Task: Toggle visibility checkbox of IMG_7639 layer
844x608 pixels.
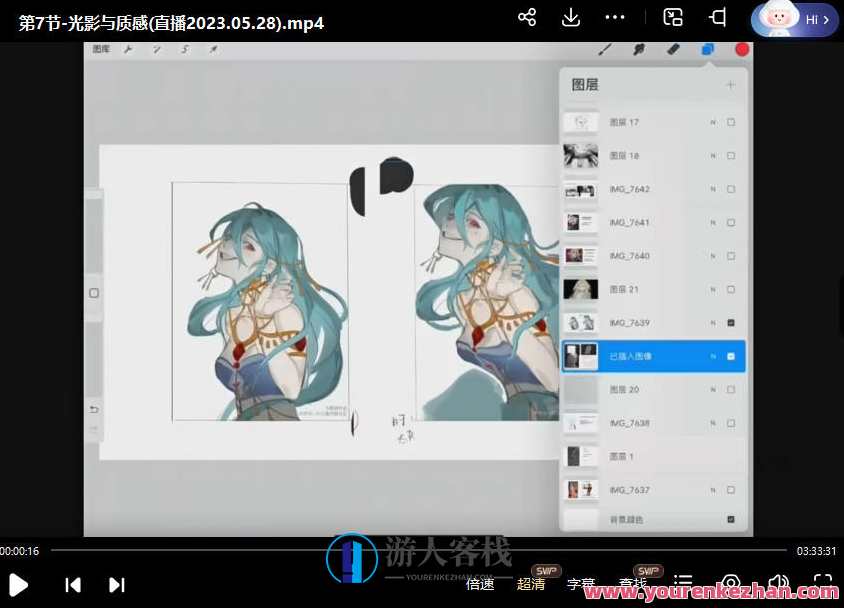Action: click(730, 322)
